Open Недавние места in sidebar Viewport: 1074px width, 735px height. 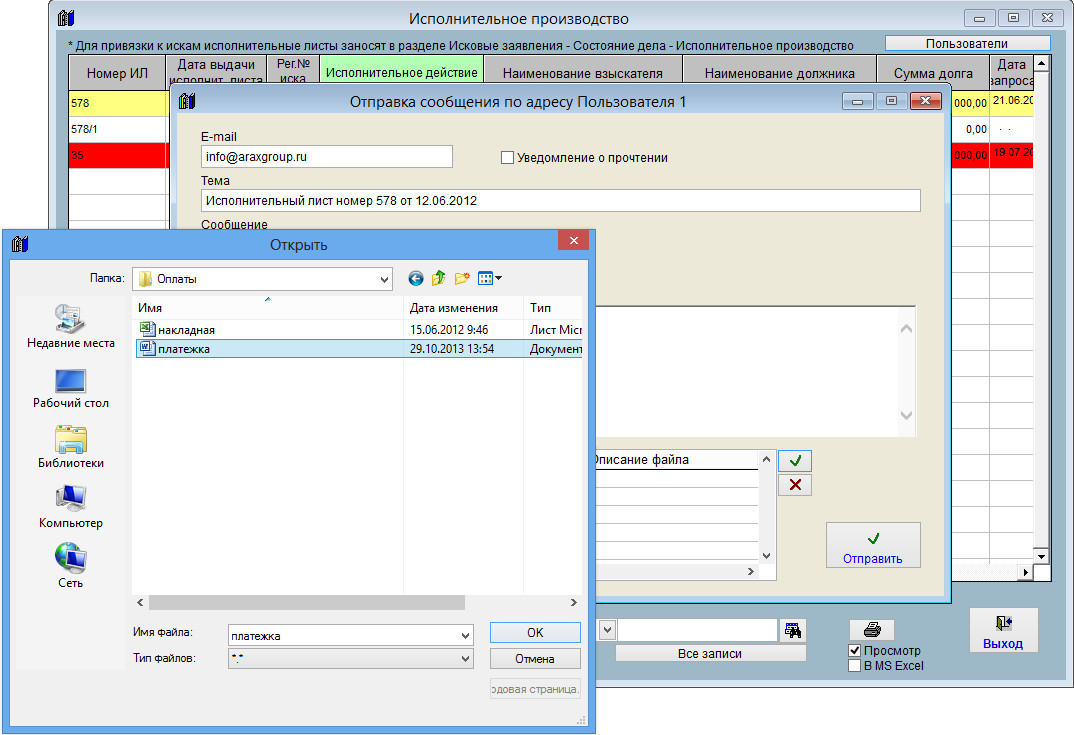70,326
